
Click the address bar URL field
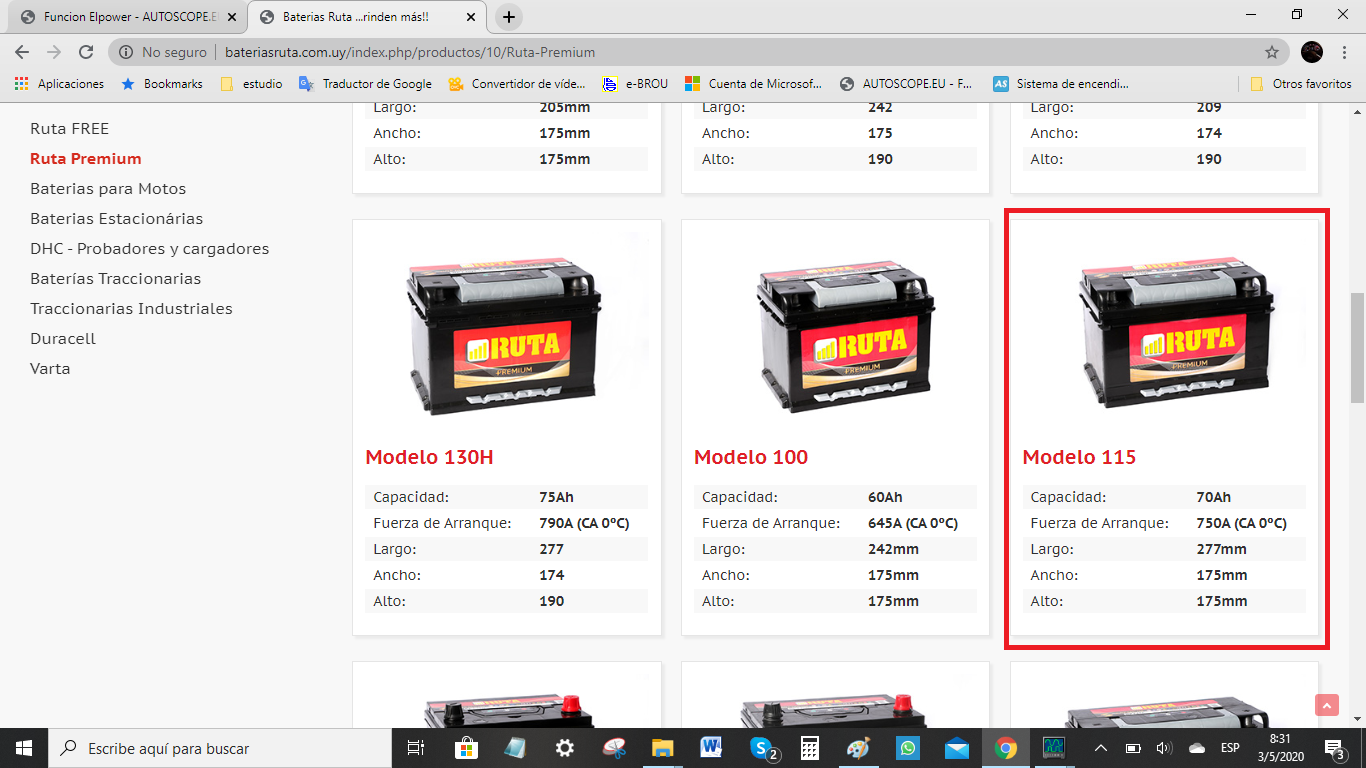pyautogui.click(x=700, y=52)
